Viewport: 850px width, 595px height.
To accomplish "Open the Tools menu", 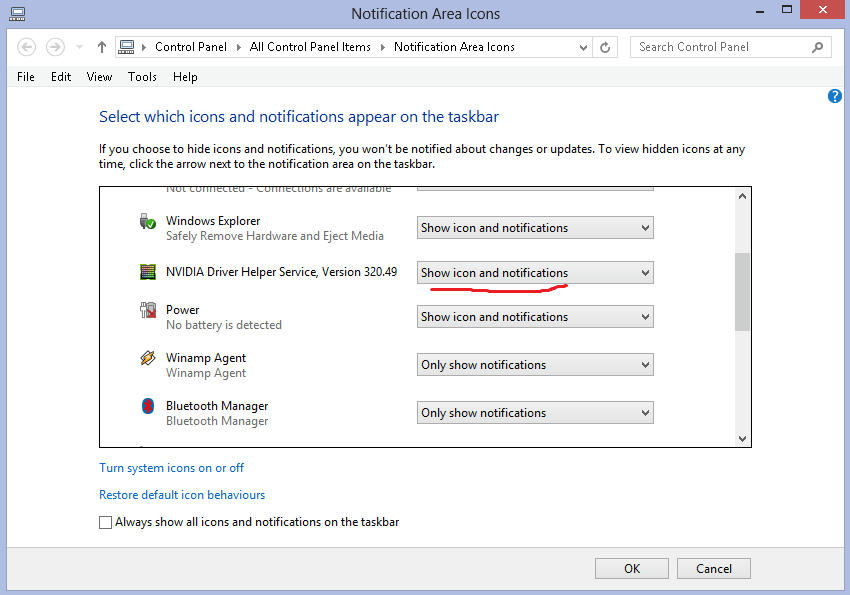I will point(142,77).
